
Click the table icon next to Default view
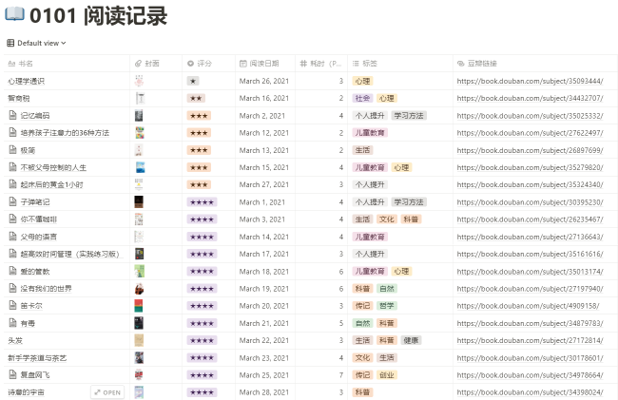[11, 43]
